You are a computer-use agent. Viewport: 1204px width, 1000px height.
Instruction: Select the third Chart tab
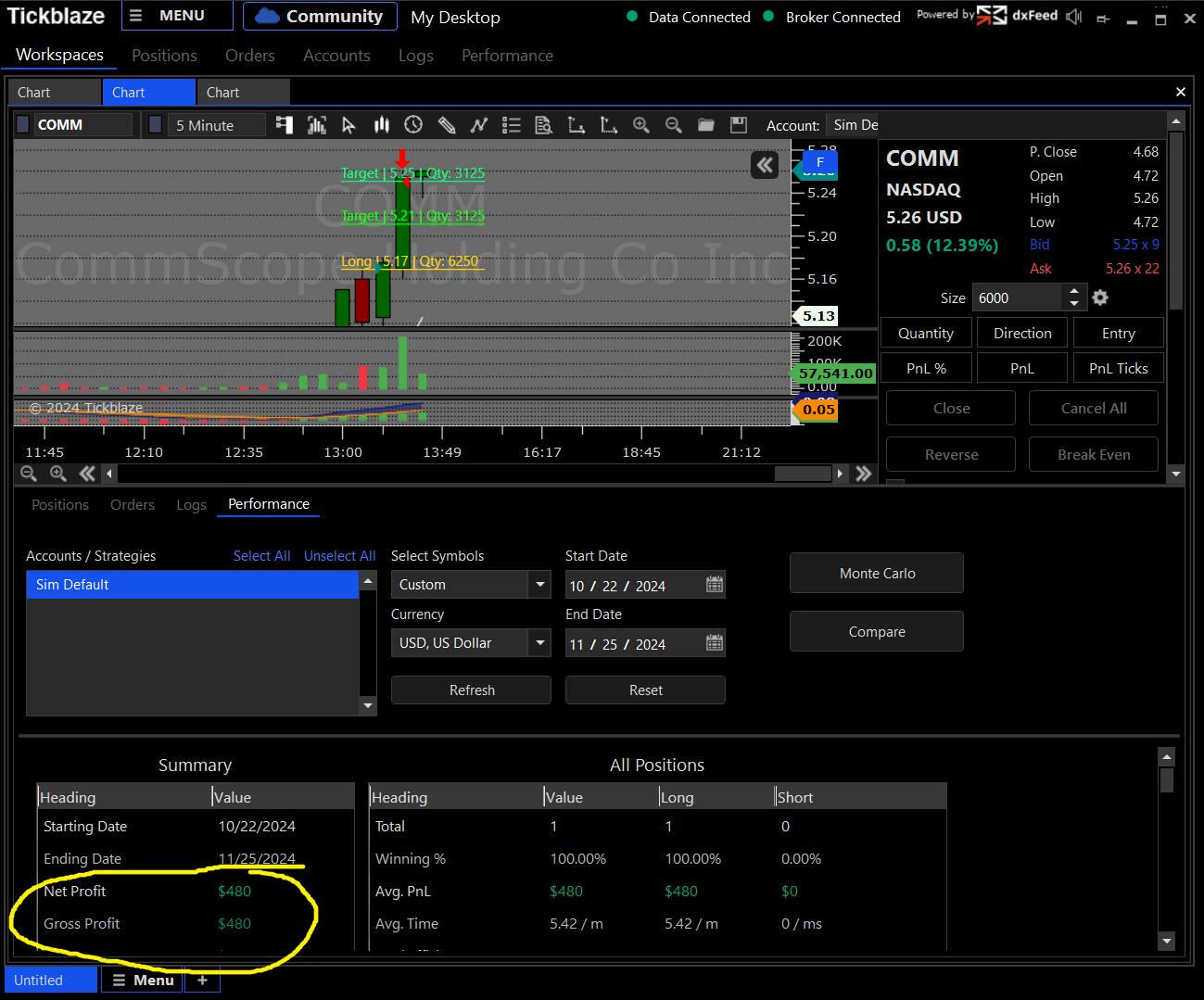(x=243, y=93)
